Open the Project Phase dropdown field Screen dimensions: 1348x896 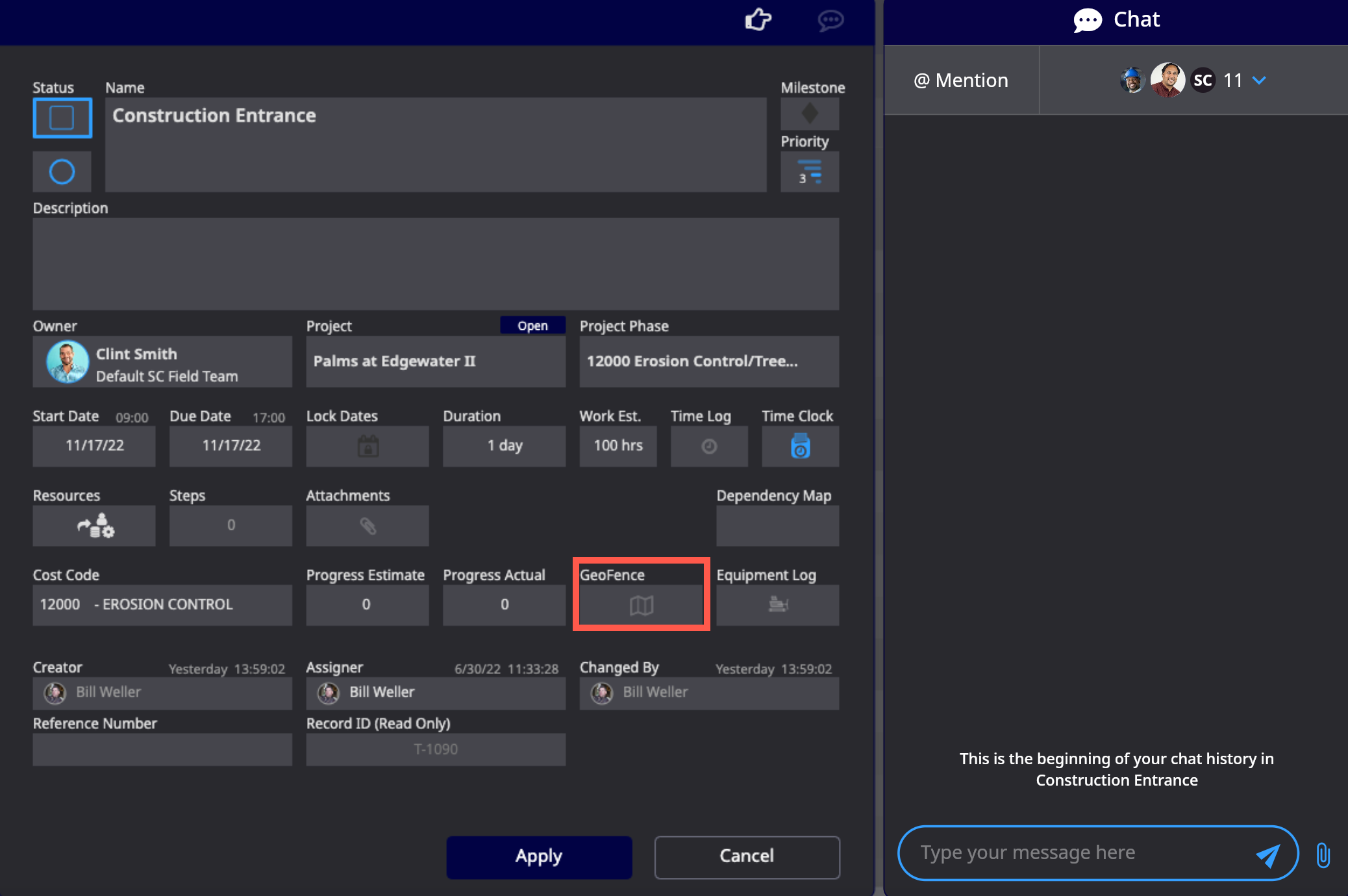point(709,362)
